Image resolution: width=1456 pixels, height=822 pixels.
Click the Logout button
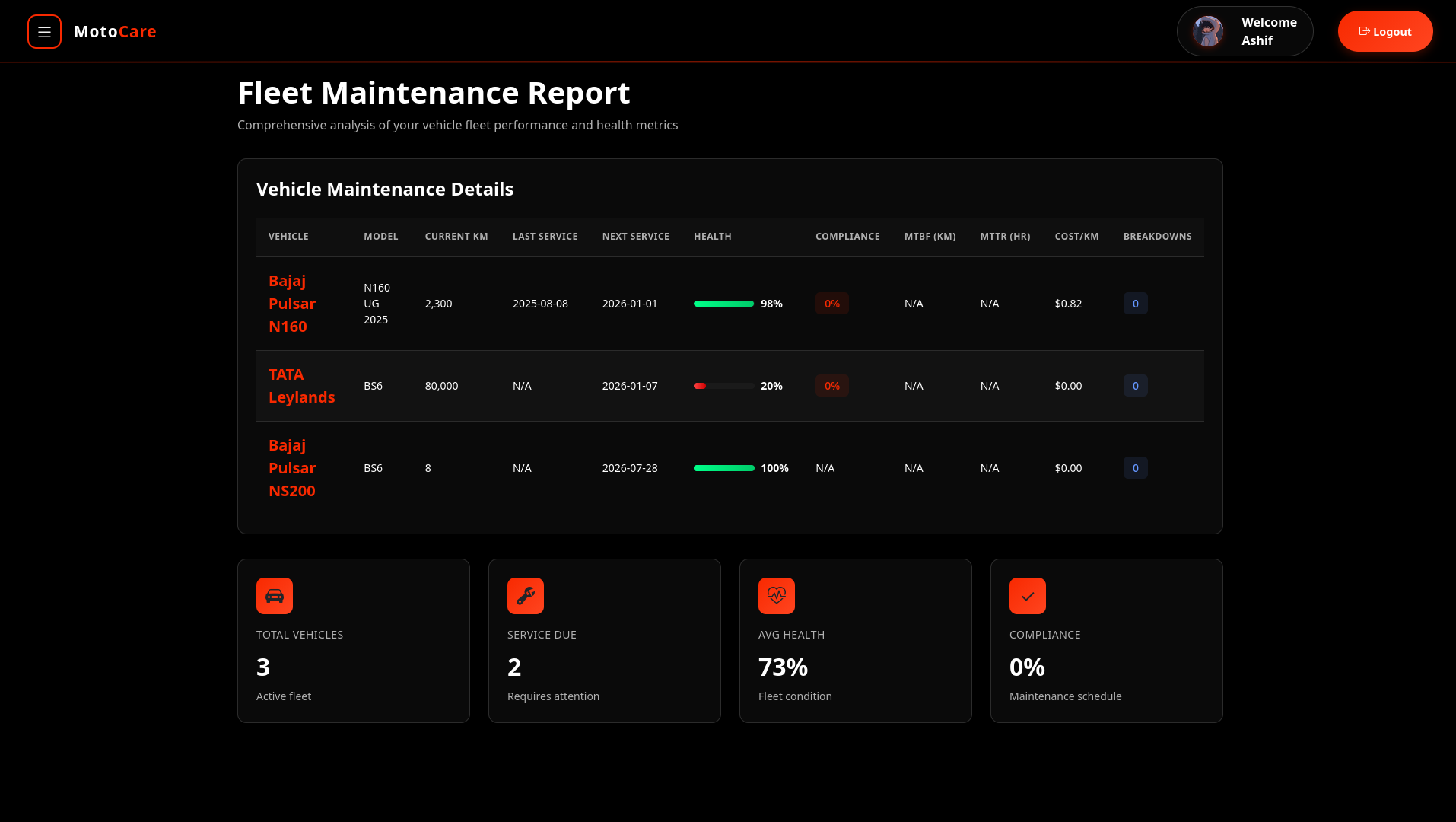(x=1385, y=32)
